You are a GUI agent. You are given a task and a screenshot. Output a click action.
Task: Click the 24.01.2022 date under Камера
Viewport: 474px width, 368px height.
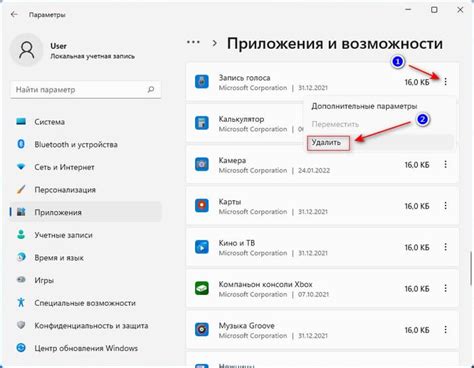[314, 170]
